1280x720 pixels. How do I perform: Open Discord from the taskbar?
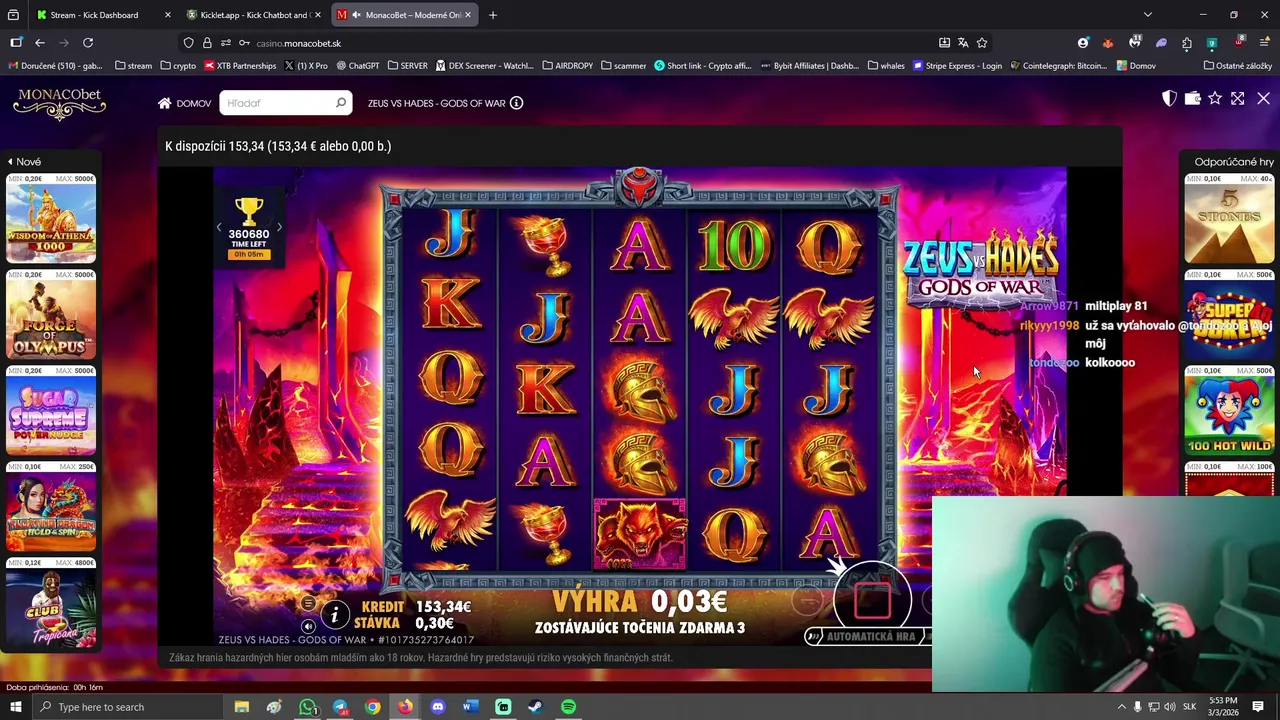[x=438, y=707]
